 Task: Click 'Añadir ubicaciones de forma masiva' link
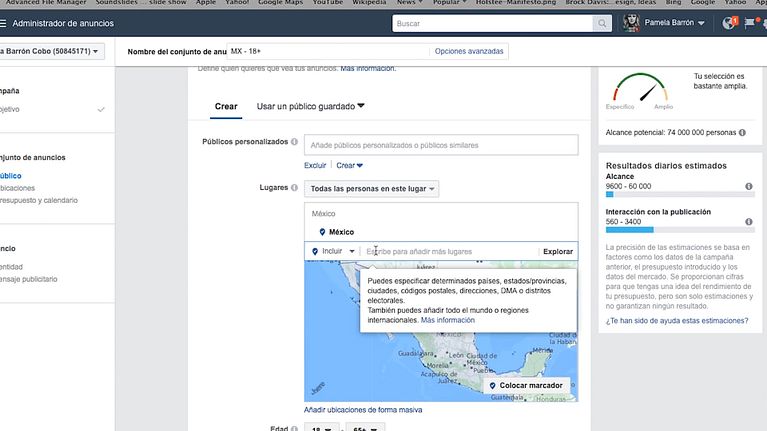coord(363,410)
